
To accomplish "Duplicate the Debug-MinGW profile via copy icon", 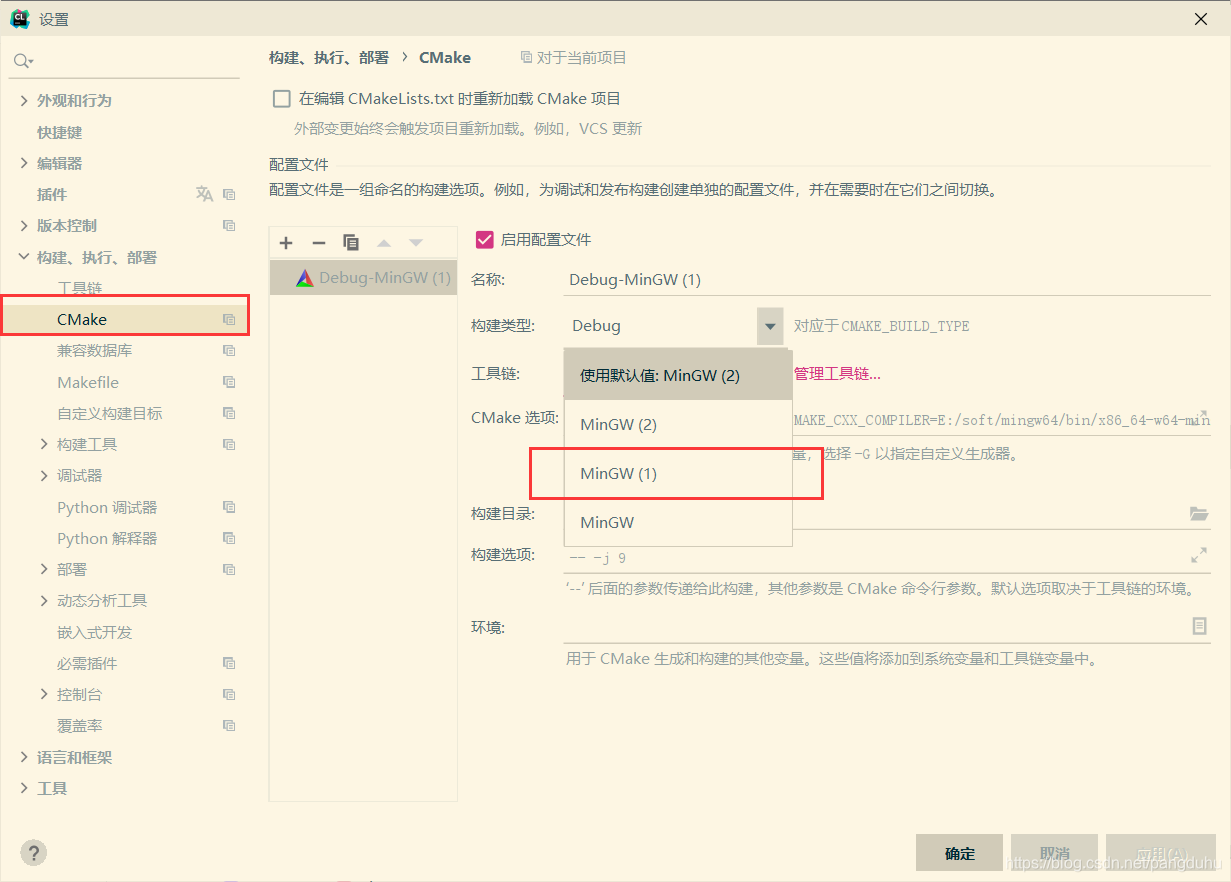I will point(351,242).
